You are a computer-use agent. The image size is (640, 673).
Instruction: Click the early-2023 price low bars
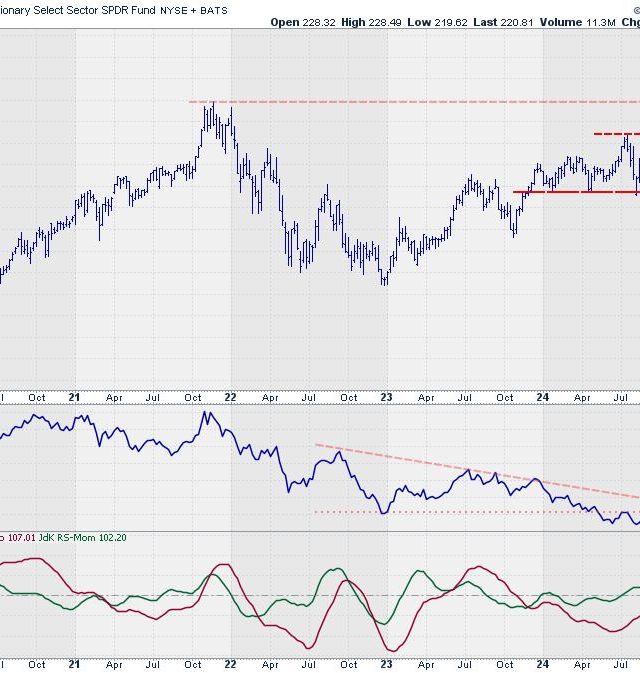point(384,275)
